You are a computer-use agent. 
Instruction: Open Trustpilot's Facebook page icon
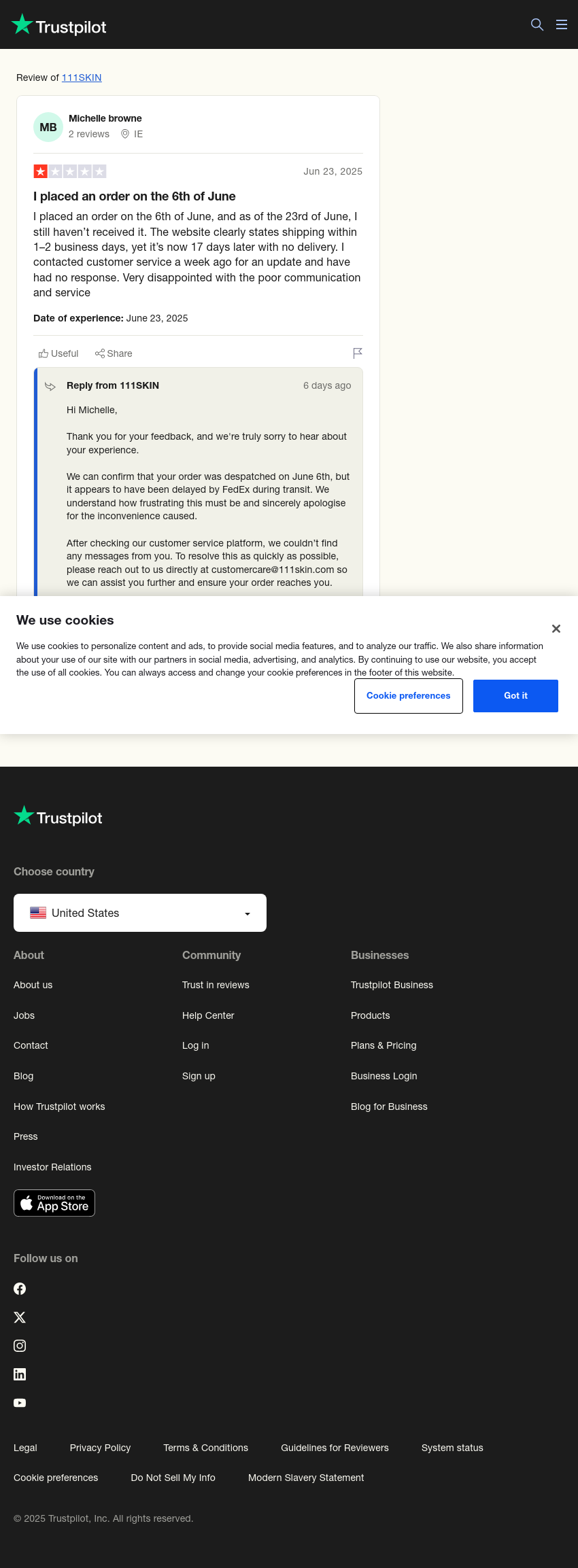click(20, 1289)
